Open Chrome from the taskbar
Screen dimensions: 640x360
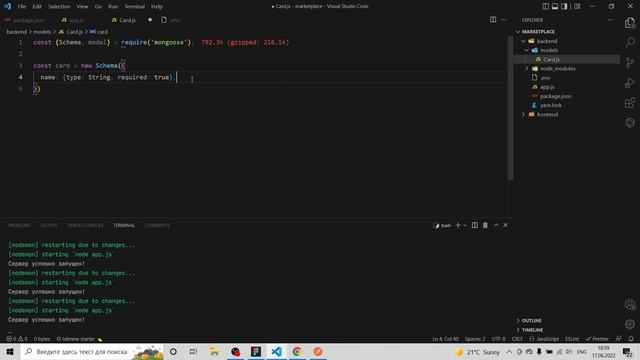click(297, 351)
